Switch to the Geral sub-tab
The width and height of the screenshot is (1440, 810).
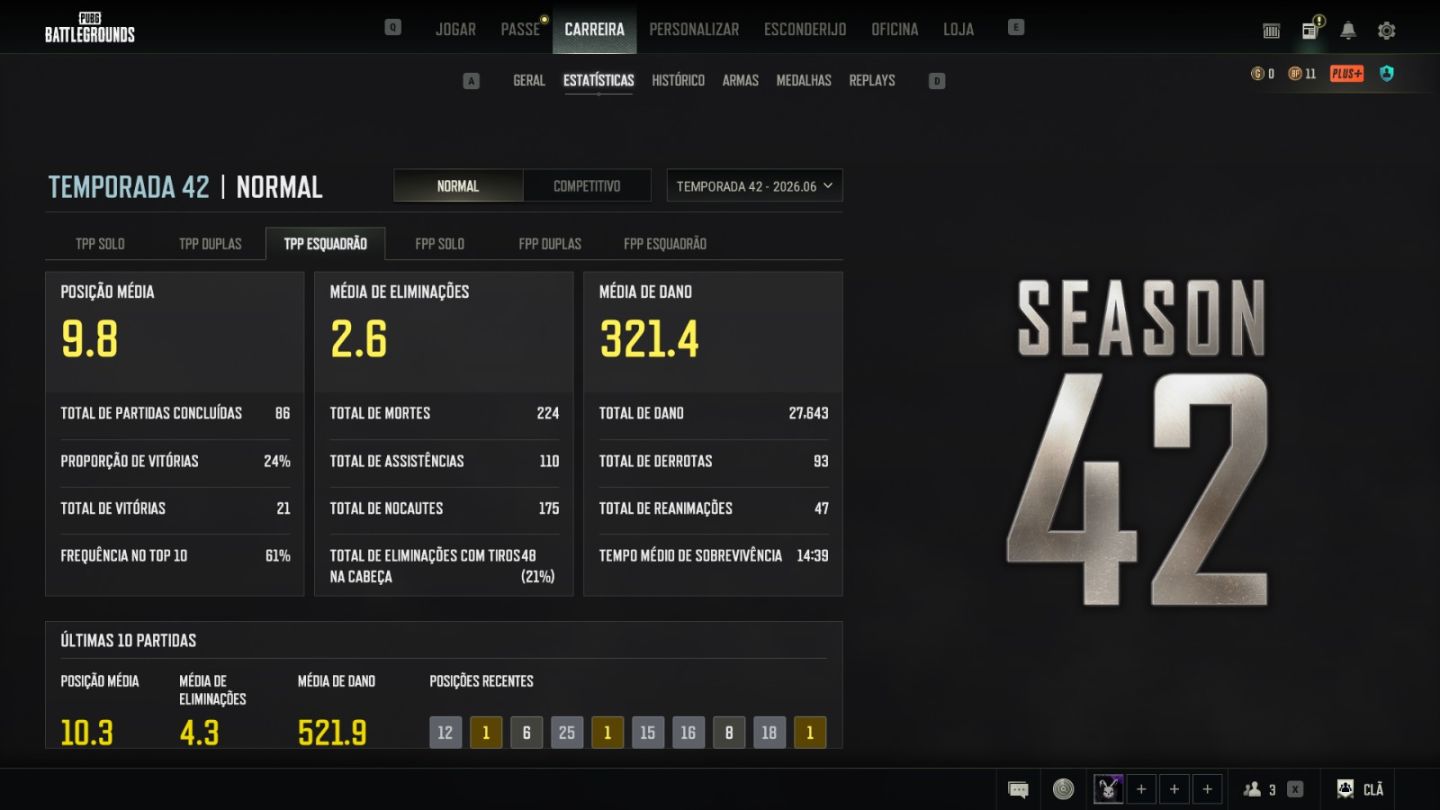(529, 80)
